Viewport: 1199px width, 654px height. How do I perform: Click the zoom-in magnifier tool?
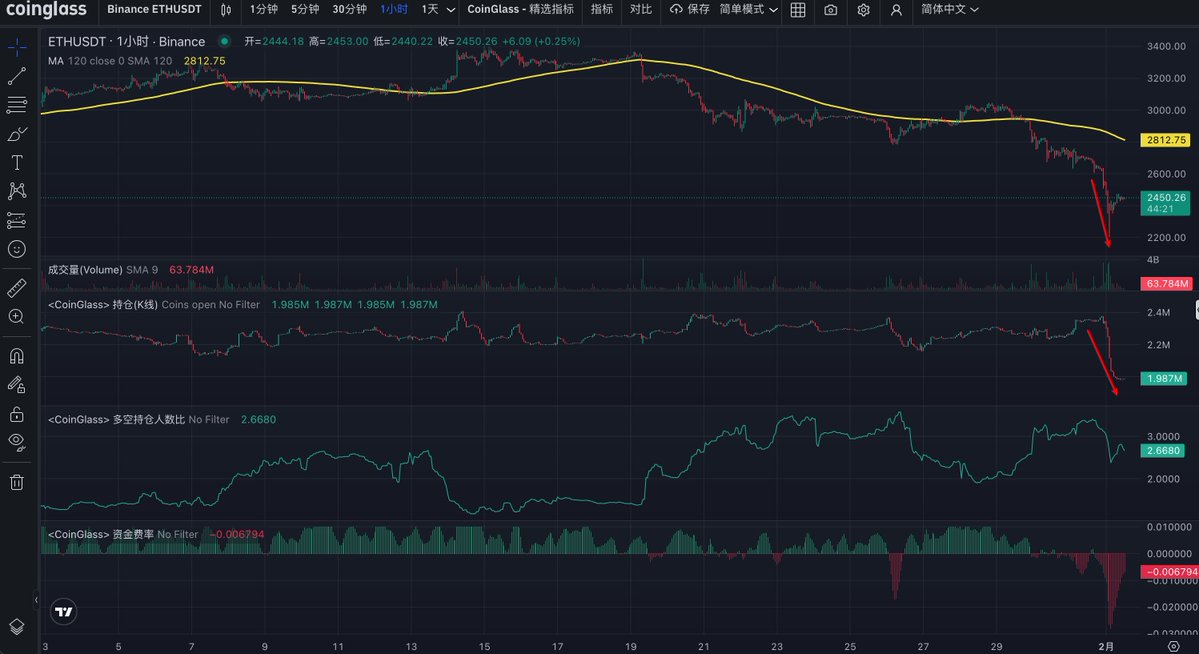coord(16,316)
